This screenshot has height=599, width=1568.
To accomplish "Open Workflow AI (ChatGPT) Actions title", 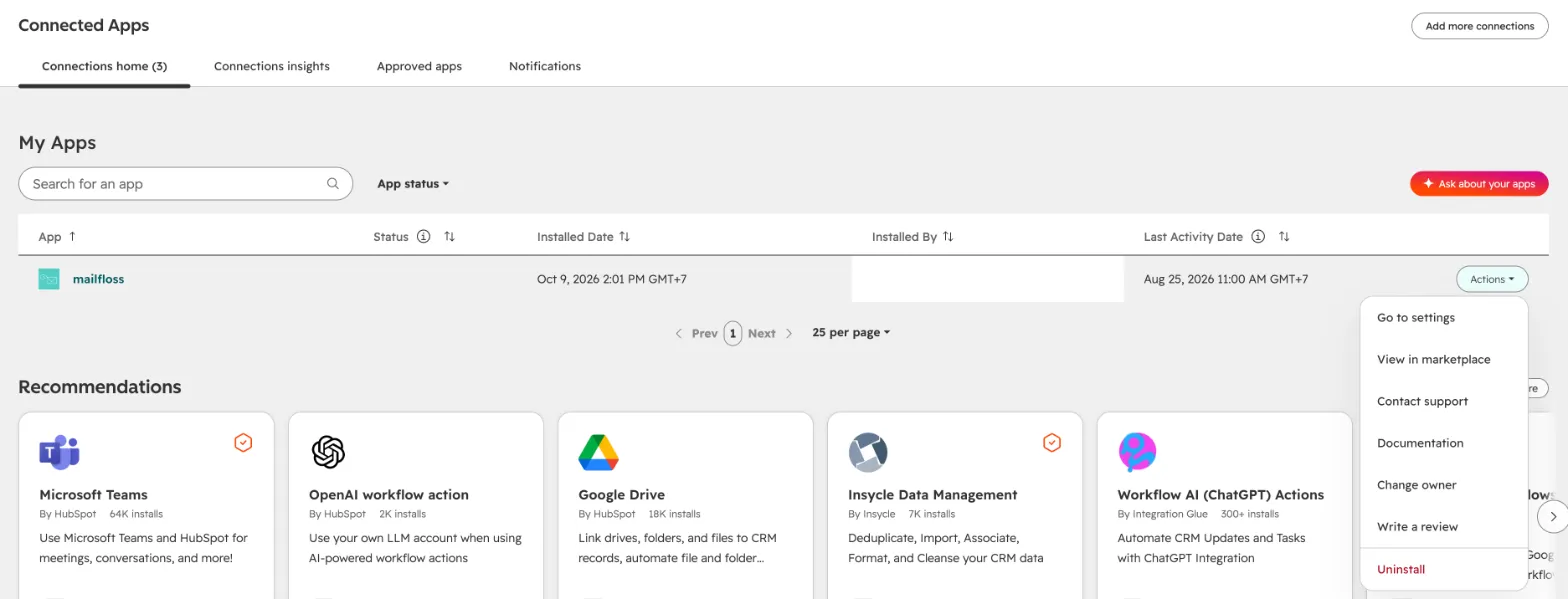I will click(x=1221, y=495).
